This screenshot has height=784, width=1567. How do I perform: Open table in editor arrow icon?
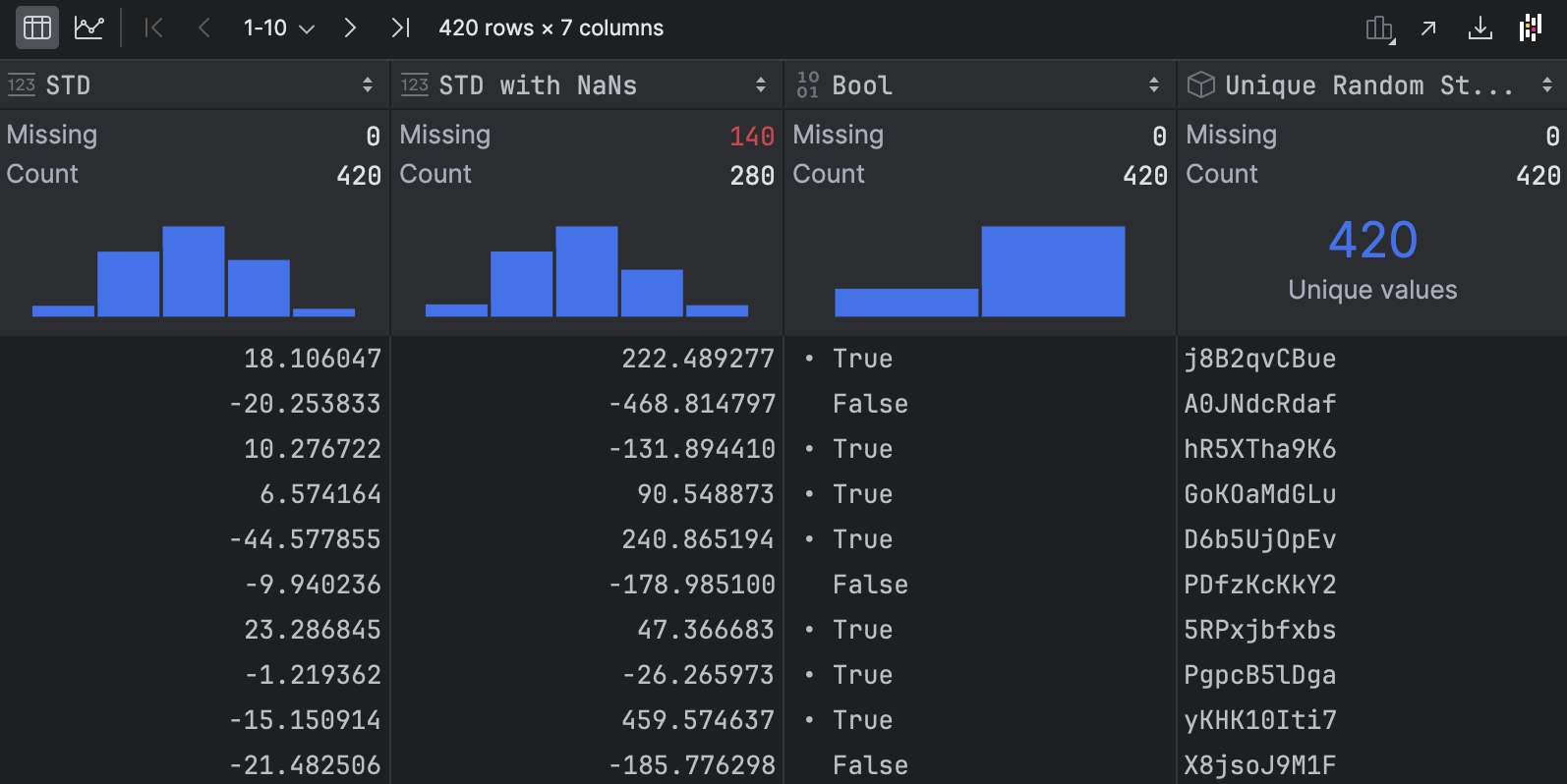pos(1428,28)
